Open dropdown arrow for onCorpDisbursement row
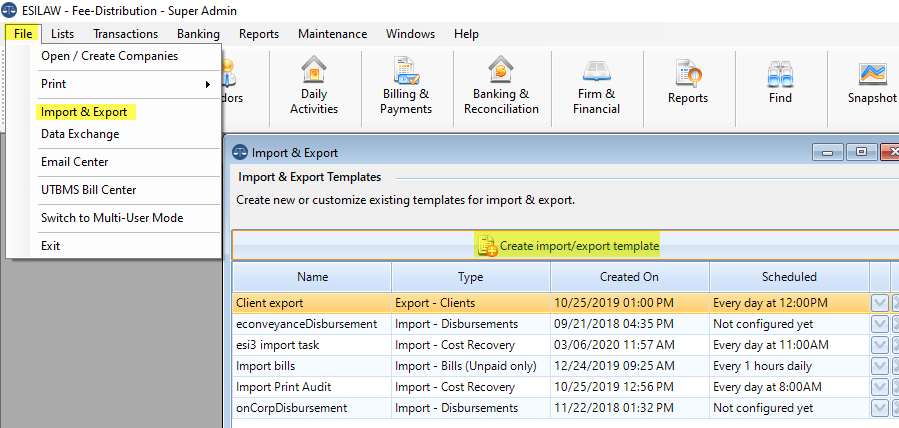Screen dimensions: 899x428 (x=880, y=408)
